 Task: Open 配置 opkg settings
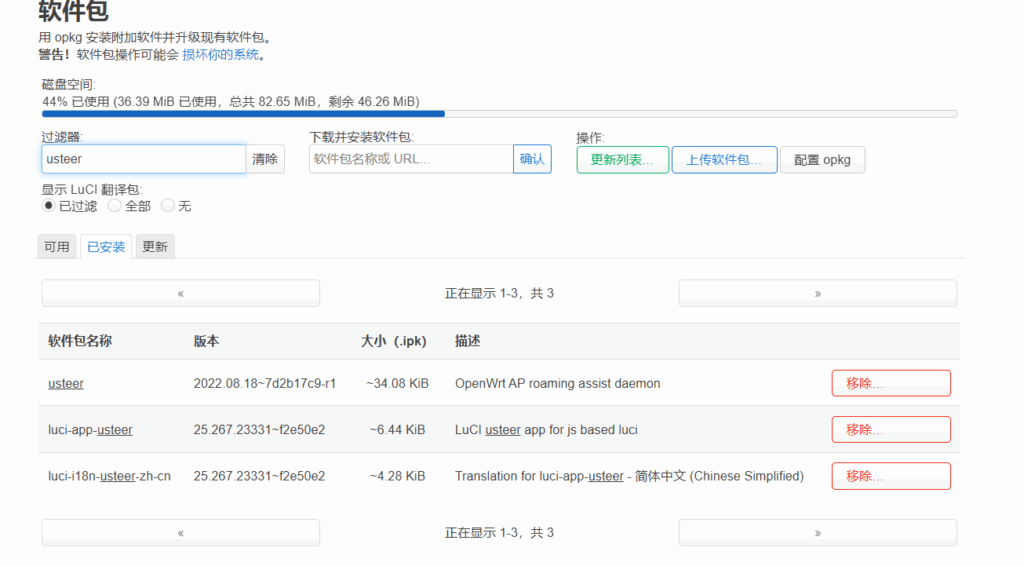tap(822, 160)
